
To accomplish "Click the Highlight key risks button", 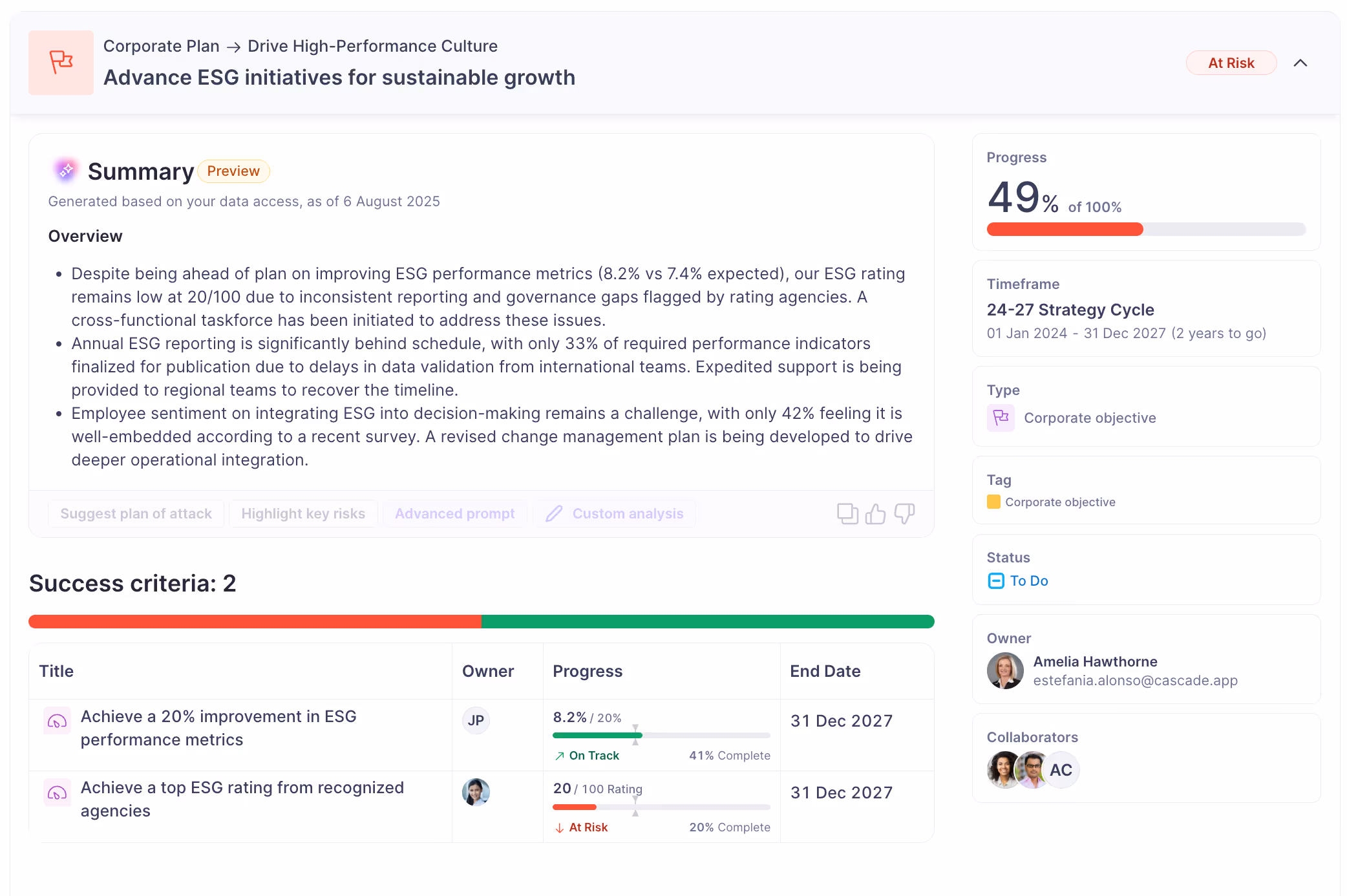I will (x=303, y=513).
